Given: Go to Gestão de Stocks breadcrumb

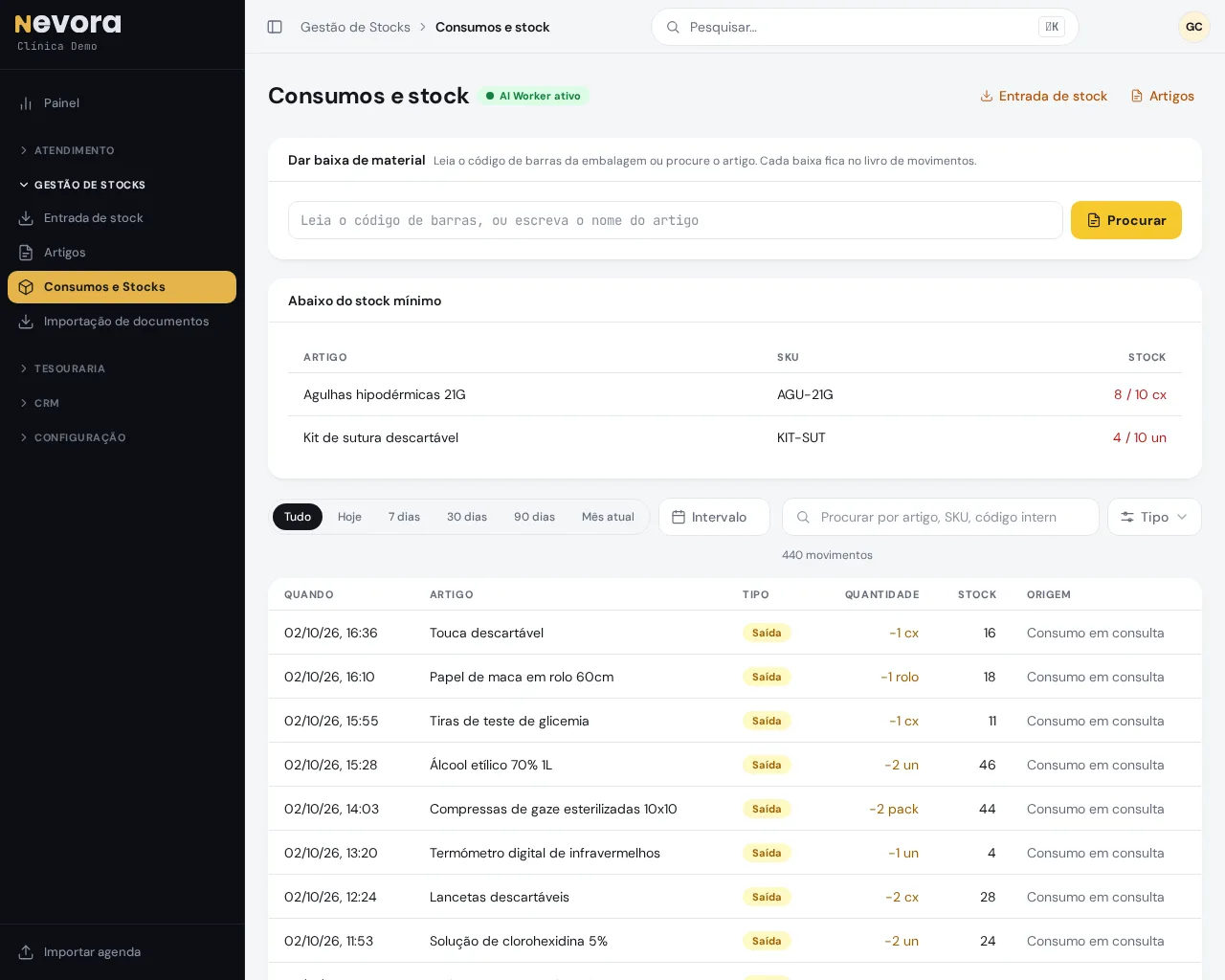Looking at the screenshot, I should pos(355,27).
